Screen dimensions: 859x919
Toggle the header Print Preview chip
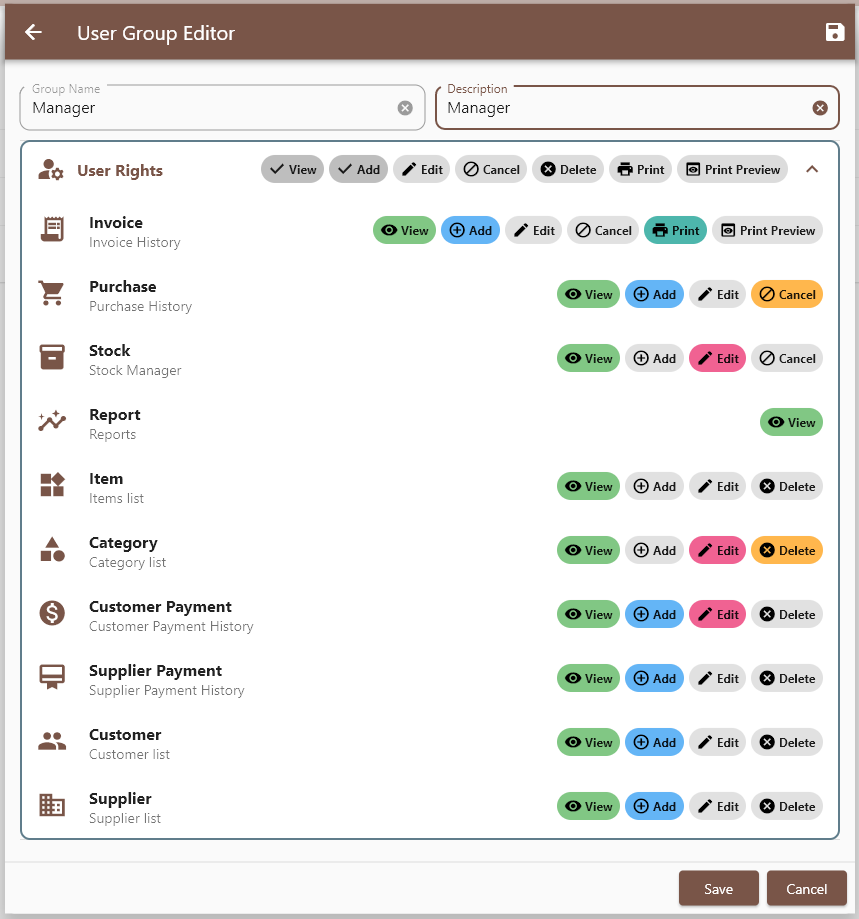tap(732, 169)
